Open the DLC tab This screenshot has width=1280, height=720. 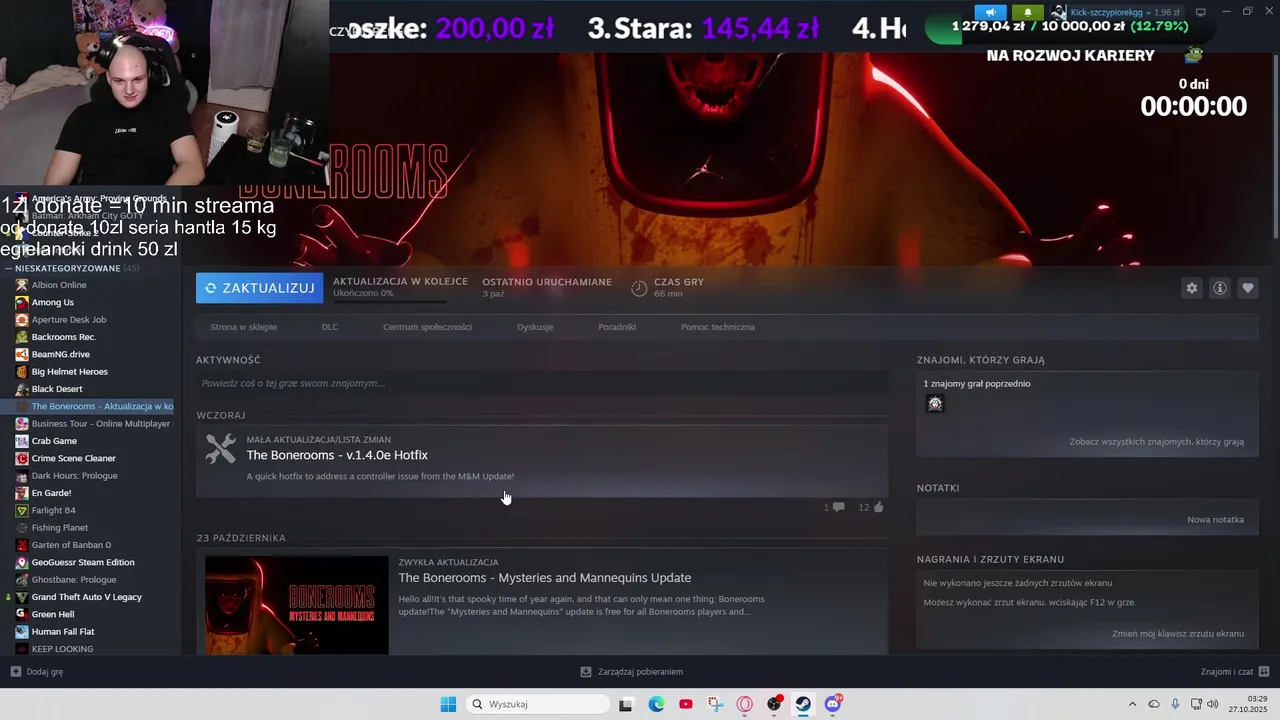pos(330,327)
